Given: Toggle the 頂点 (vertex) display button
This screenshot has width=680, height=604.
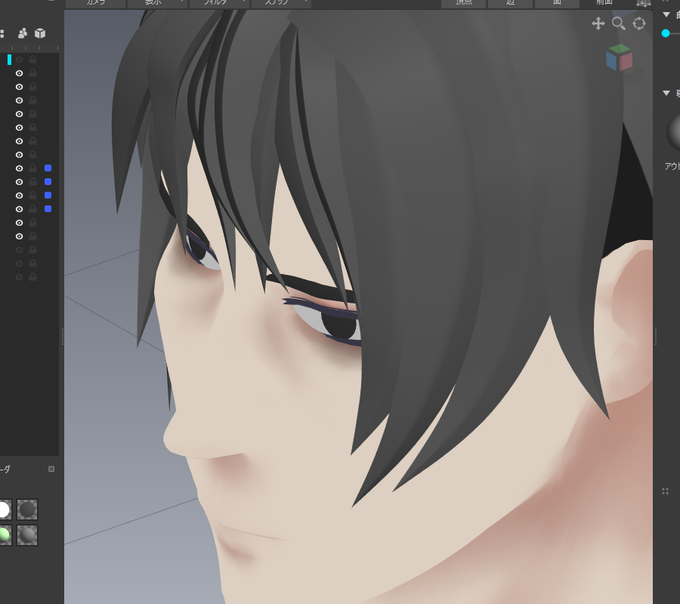Looking at the screenshot, I should tap(464, 3).
